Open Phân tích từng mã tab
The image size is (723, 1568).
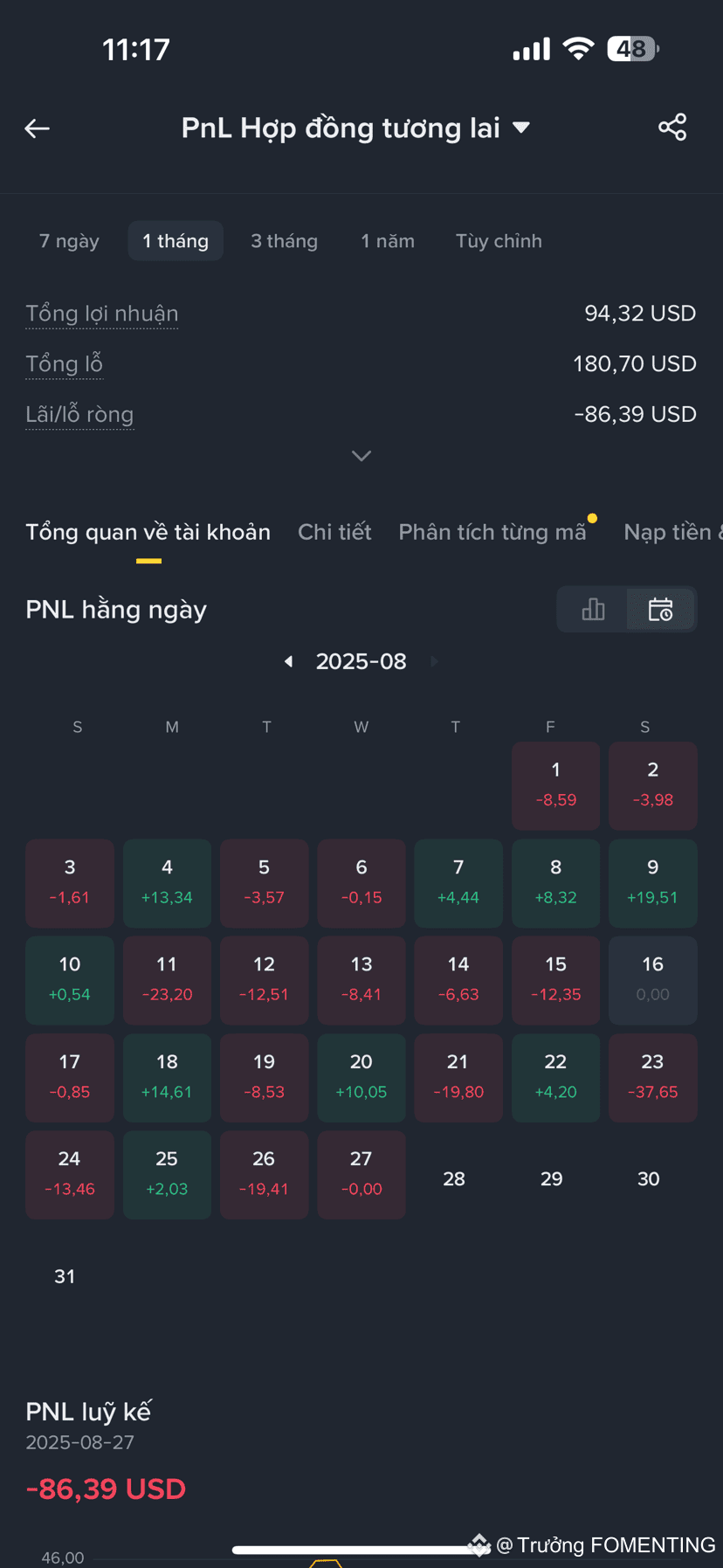492,532
